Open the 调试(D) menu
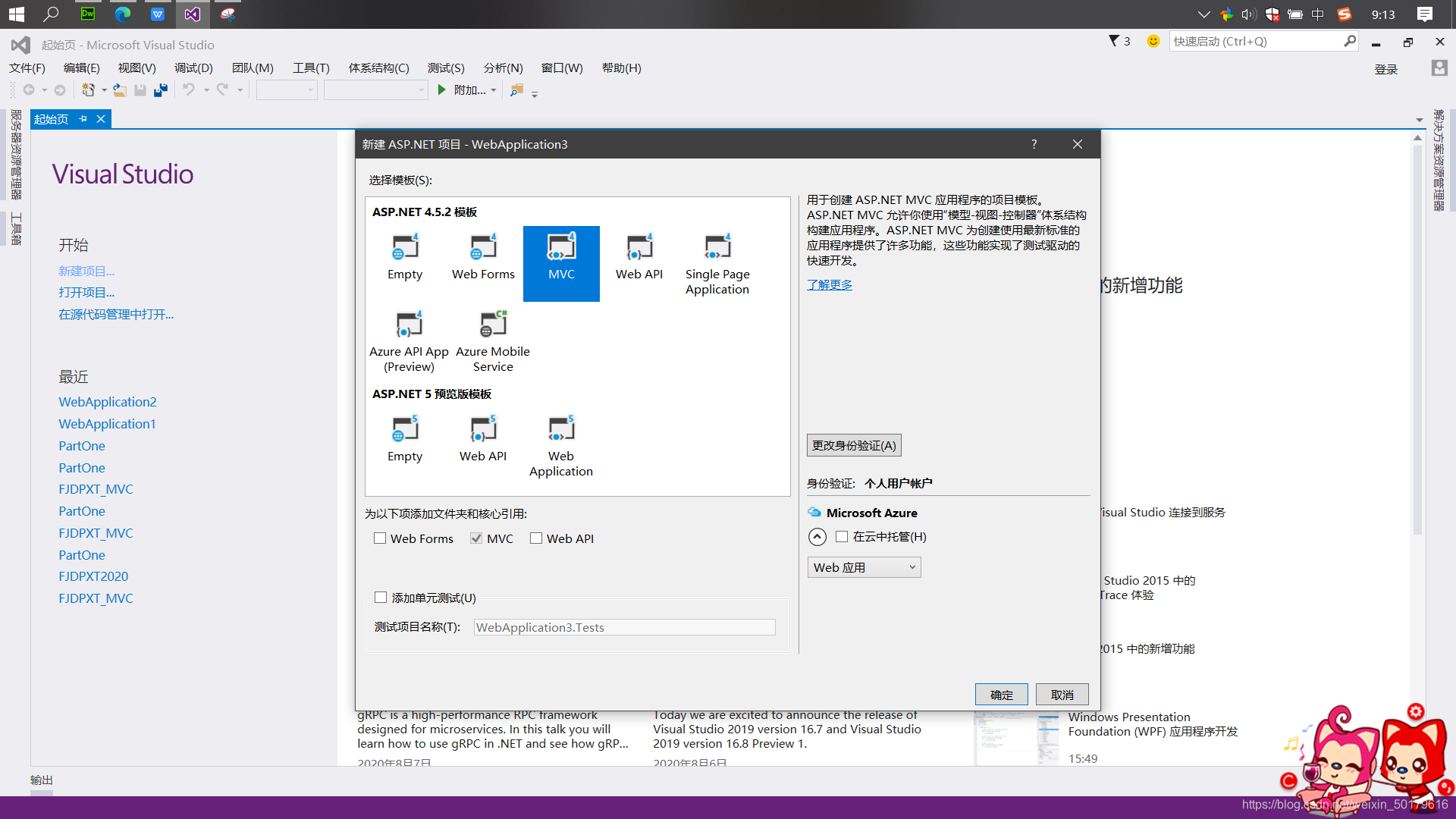 (193, 68)
